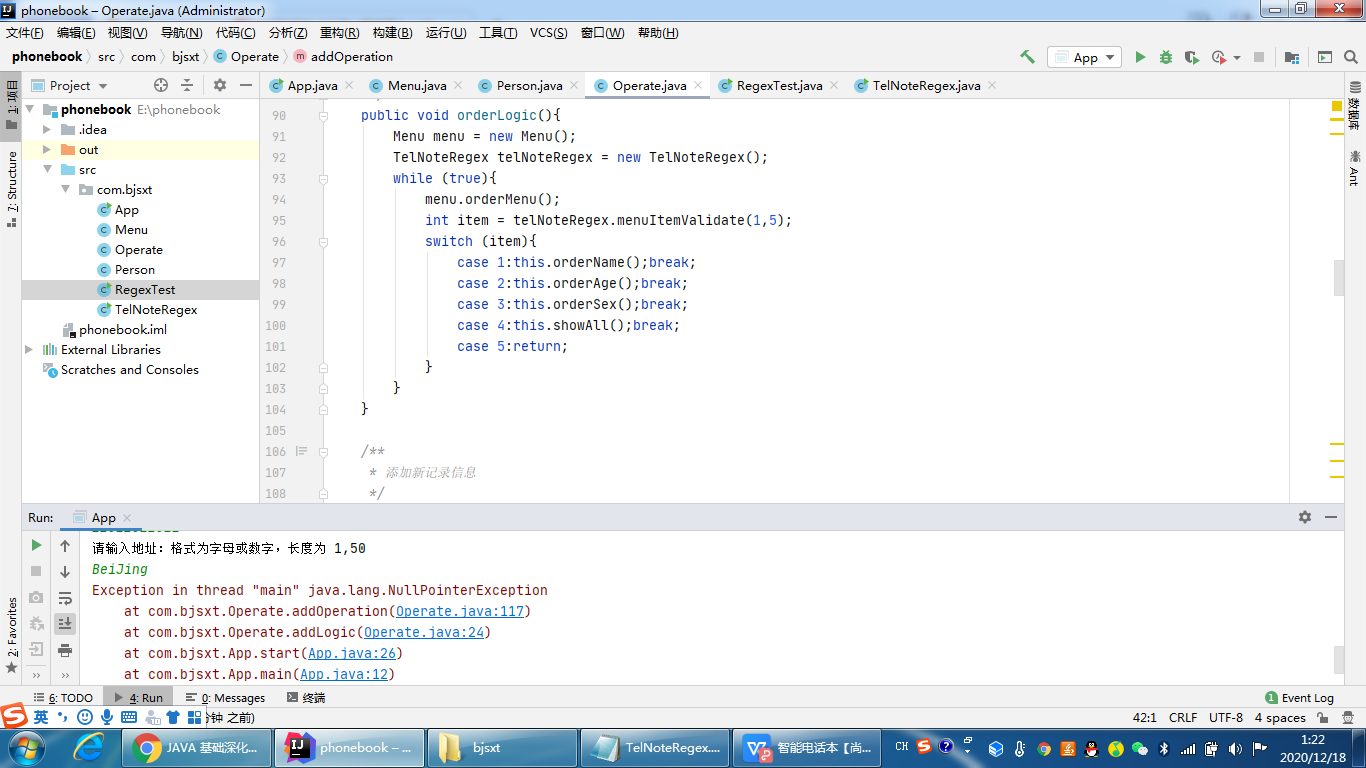Build project with the hammer icon
This screenshot has width=1366, height=768.
(x=1027, y=57)
